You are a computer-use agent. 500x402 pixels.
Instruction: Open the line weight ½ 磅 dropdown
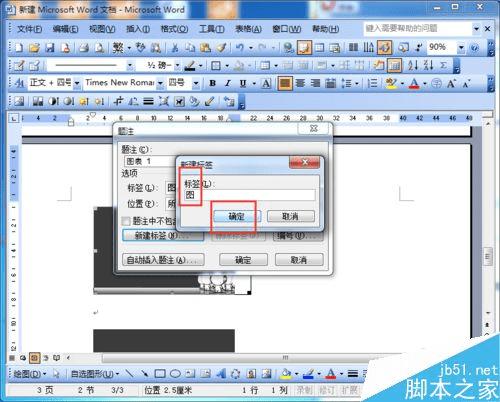point(178,65)
